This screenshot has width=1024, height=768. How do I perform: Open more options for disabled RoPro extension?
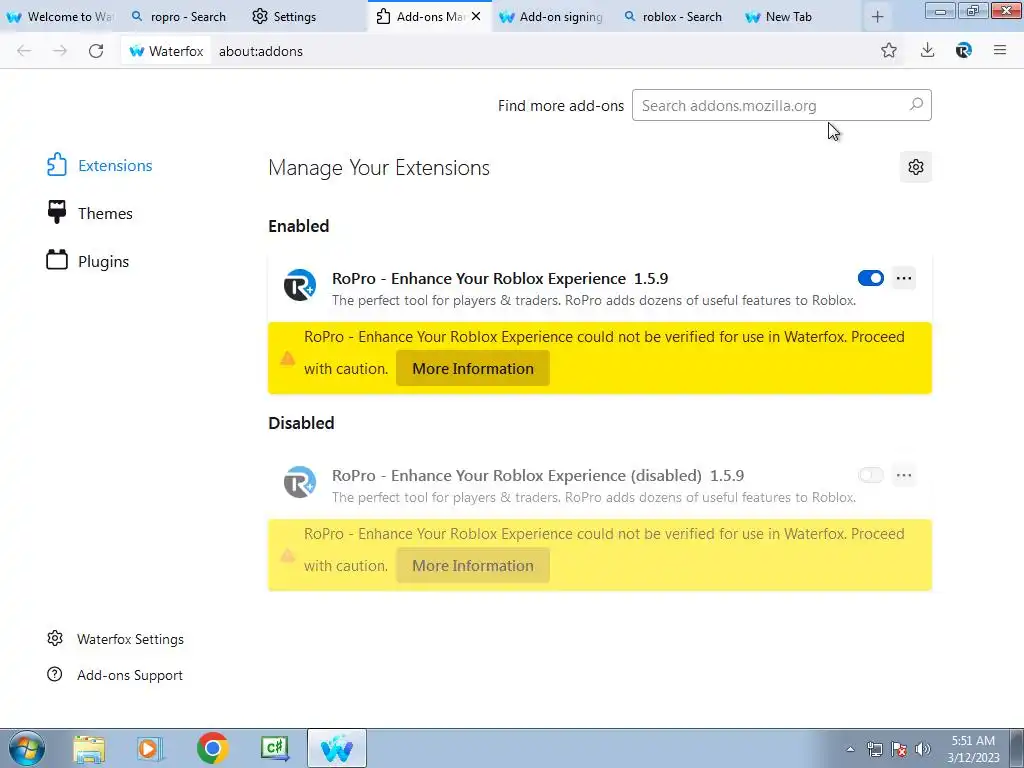coord(904,475)
